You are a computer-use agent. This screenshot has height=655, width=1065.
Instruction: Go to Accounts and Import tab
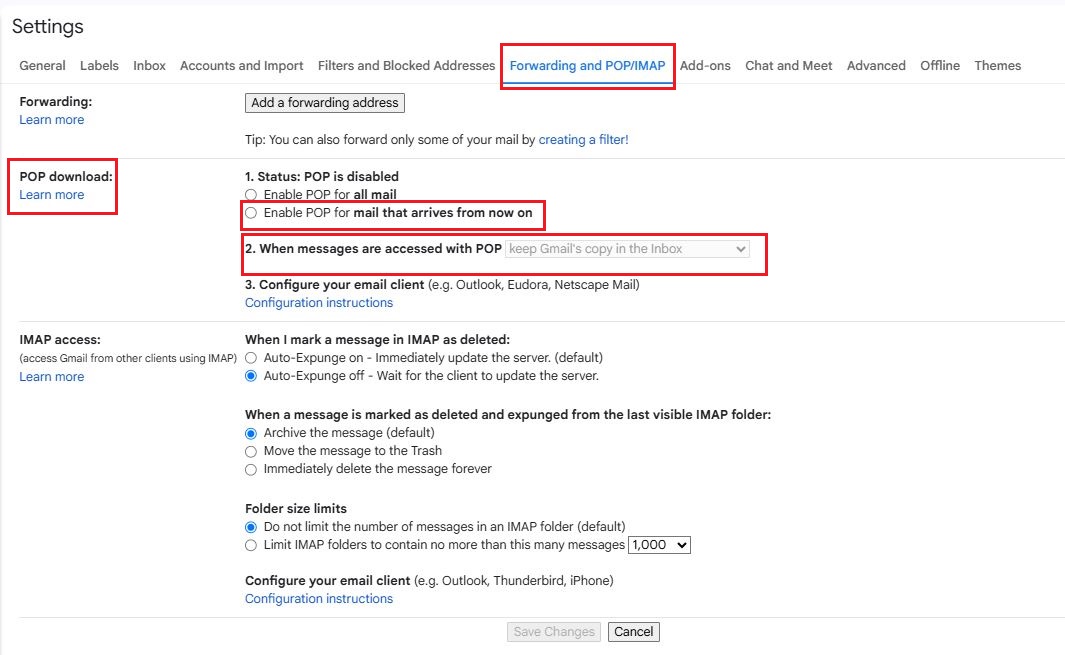click(x=241, y=66)
